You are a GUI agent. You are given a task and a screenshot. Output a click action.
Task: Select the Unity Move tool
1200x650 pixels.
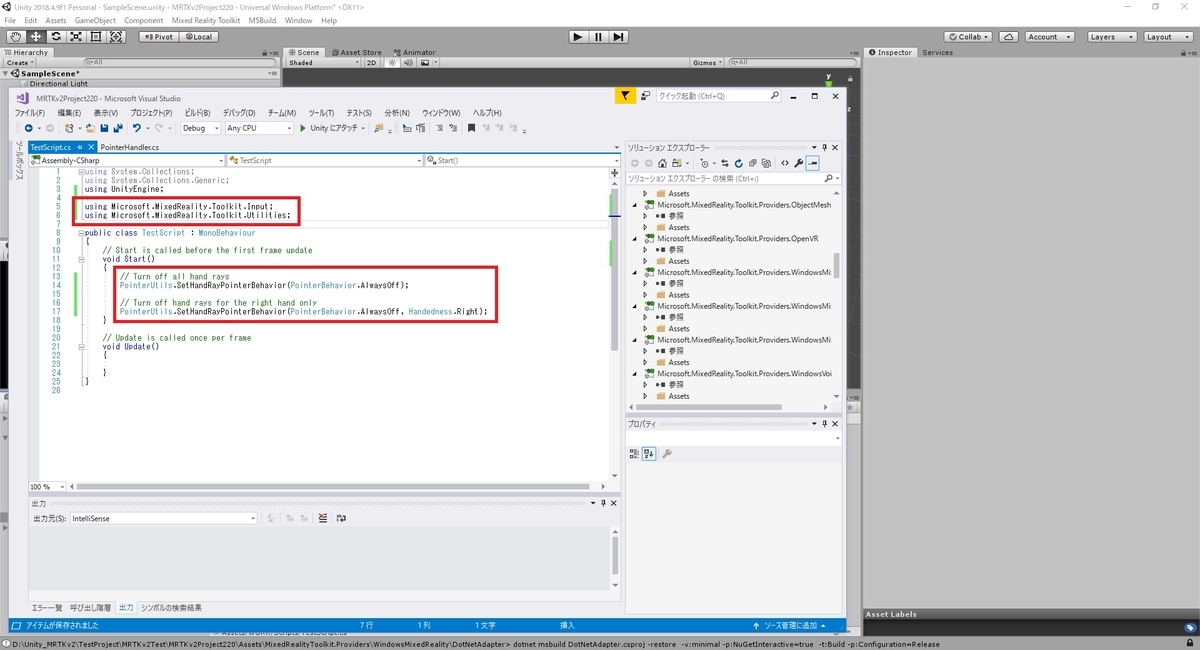click(35, 37)
